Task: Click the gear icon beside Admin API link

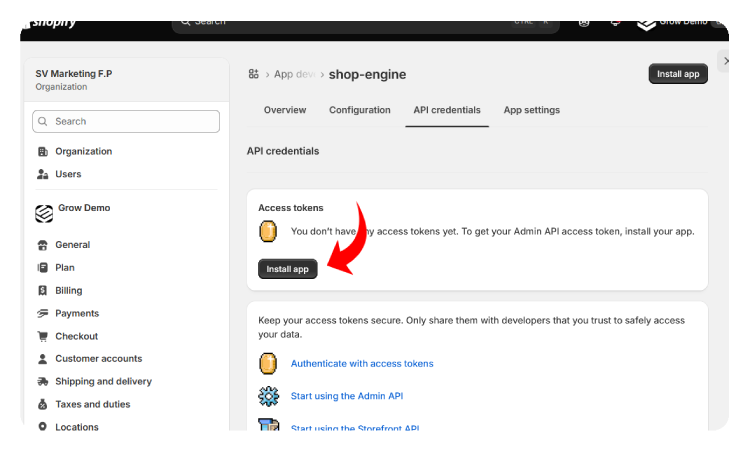Action: 268,396
